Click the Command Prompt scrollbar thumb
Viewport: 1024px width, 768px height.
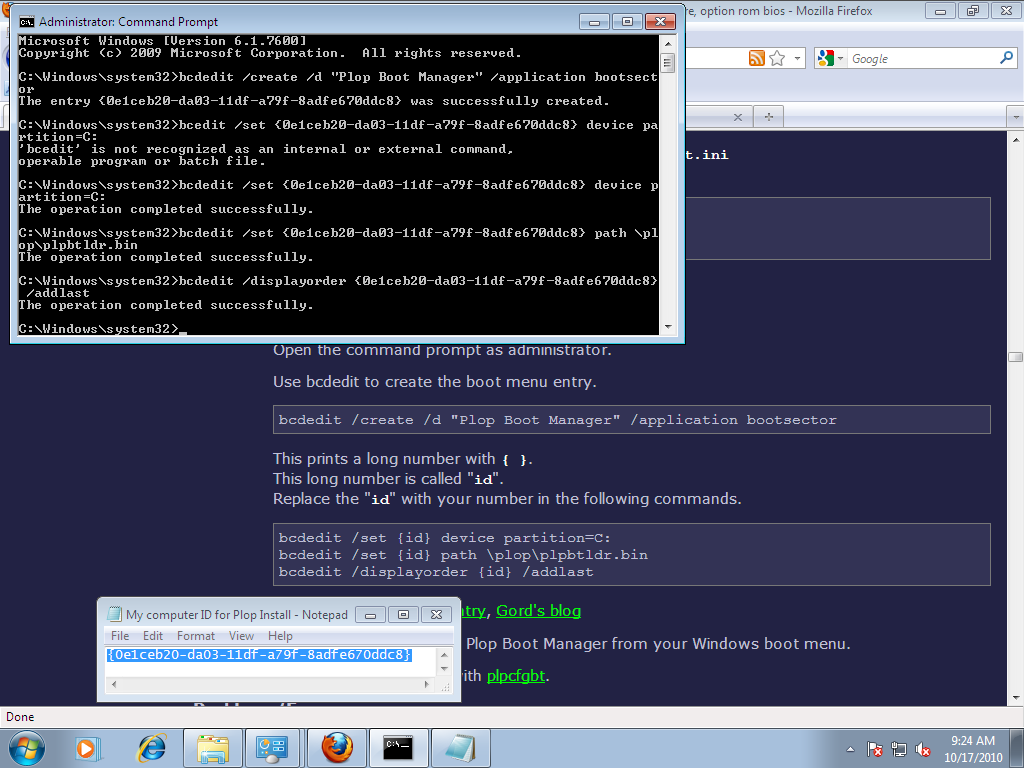tap(667, 63)
